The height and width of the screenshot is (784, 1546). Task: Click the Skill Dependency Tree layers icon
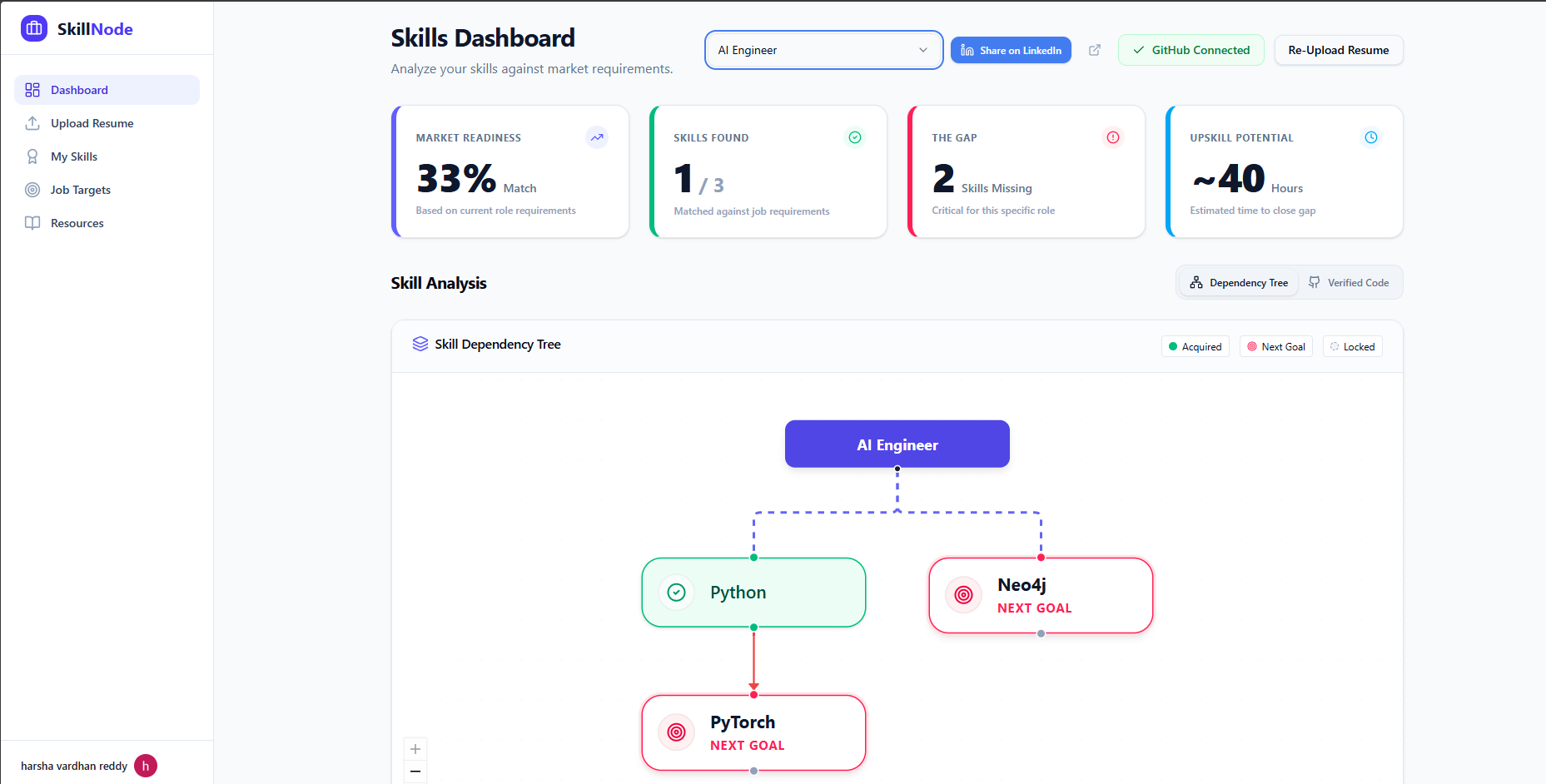pos(419,343)
